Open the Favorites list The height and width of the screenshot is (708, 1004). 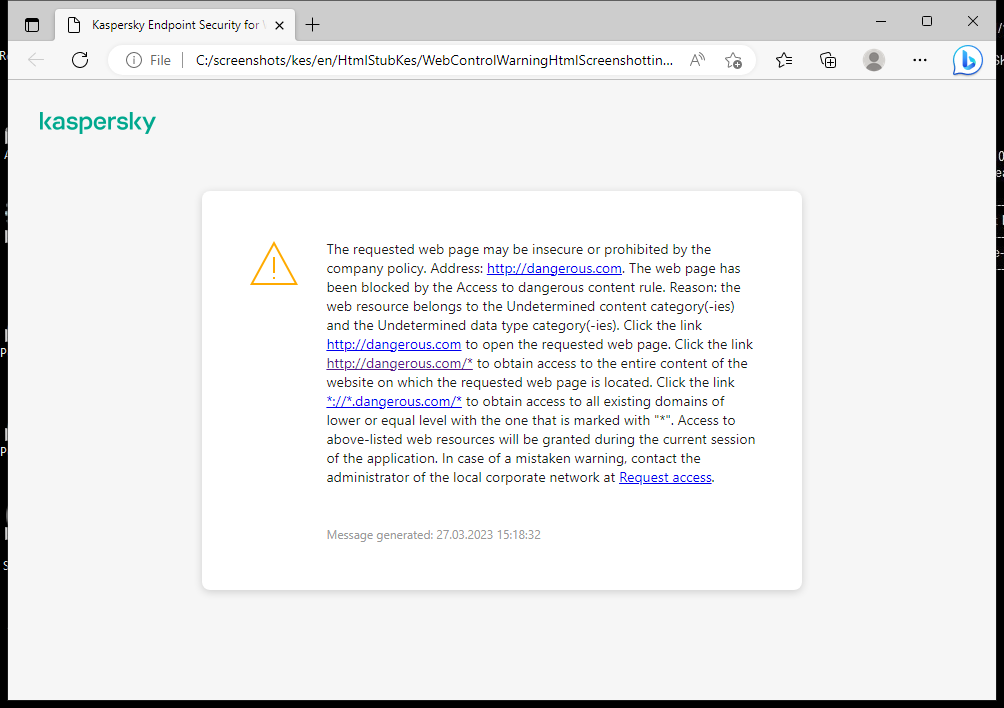pos(784,60)
